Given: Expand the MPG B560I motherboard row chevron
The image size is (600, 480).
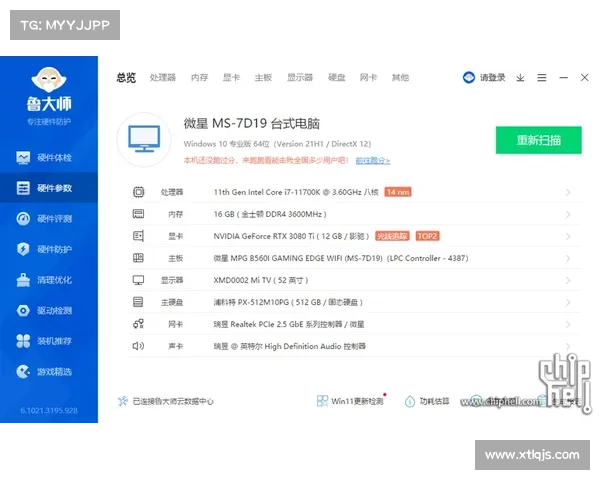Looking at the screenshot, I should tap(568, 259).
